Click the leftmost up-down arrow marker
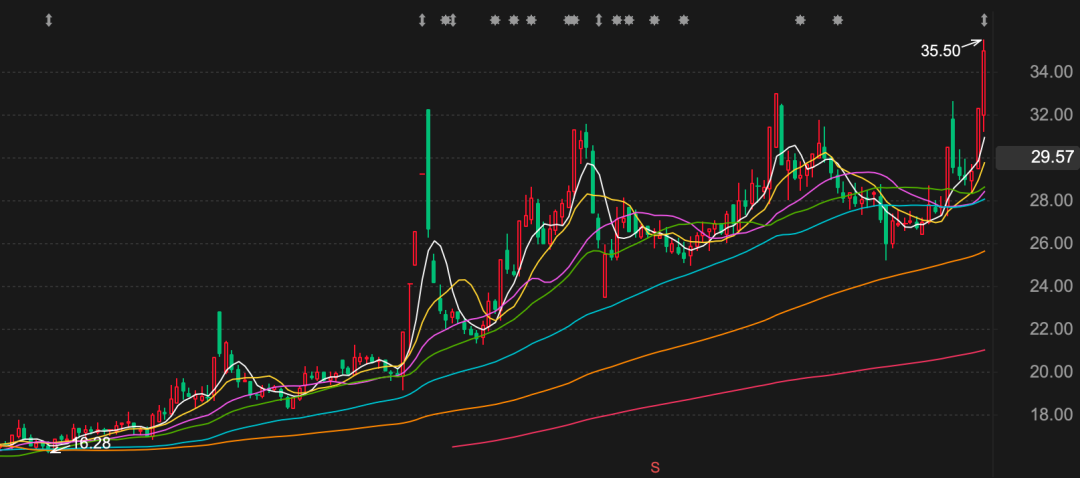 point(48,20)
